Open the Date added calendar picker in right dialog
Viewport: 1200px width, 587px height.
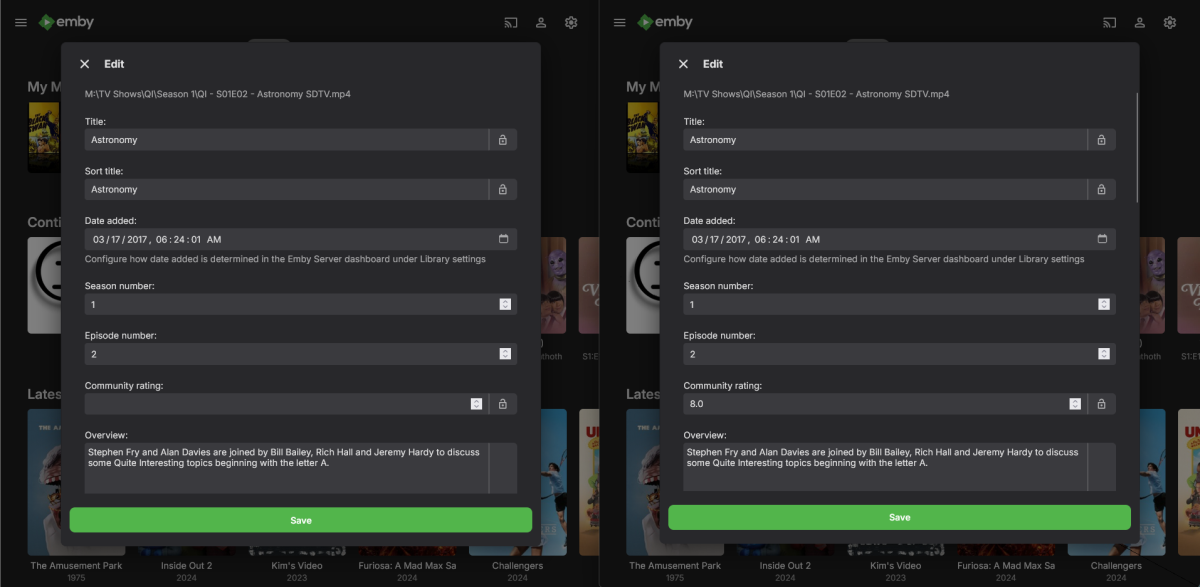(1102, 239)
